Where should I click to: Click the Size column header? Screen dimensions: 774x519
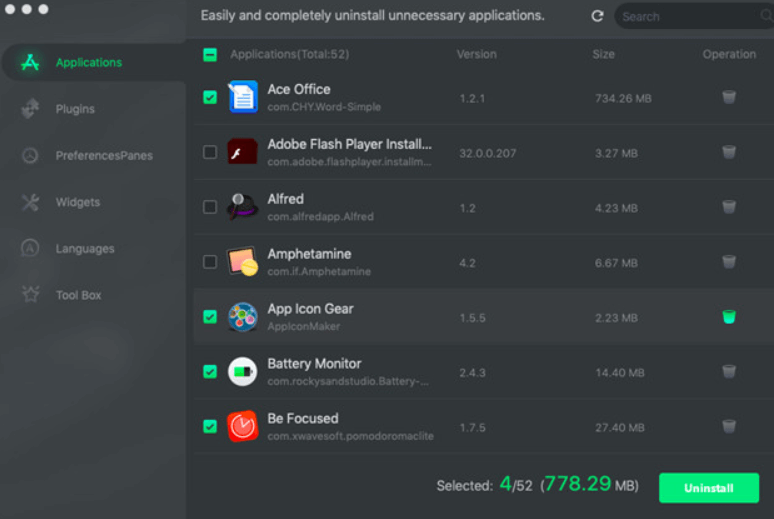tap(603, 54)
